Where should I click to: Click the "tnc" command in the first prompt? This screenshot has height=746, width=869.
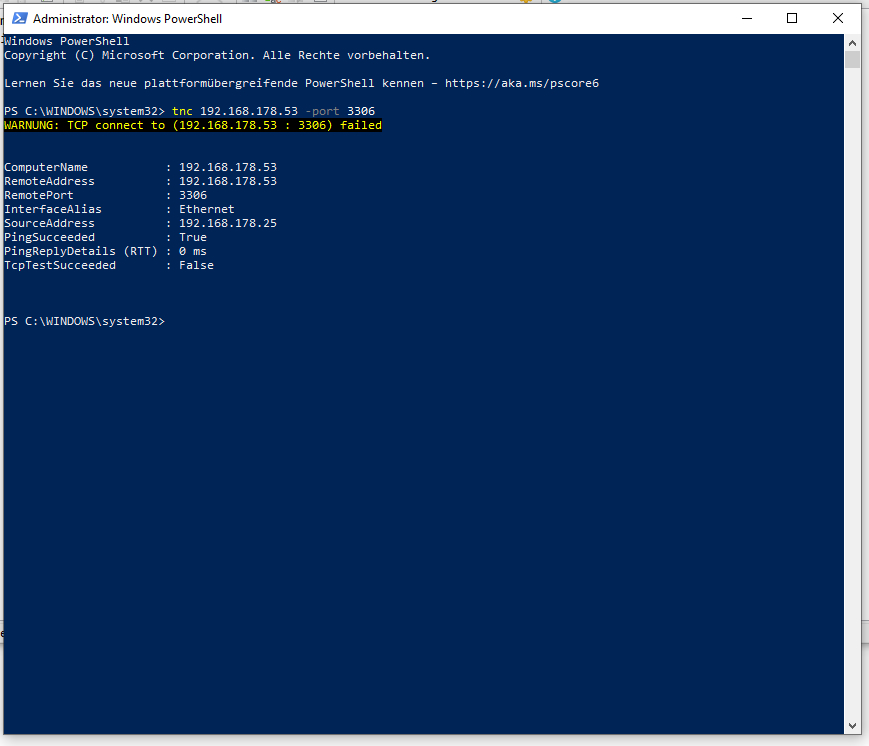182,111
